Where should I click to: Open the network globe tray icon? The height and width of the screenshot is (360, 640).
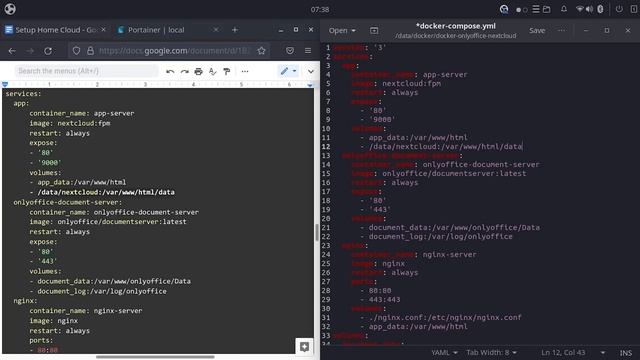[504, 9]
